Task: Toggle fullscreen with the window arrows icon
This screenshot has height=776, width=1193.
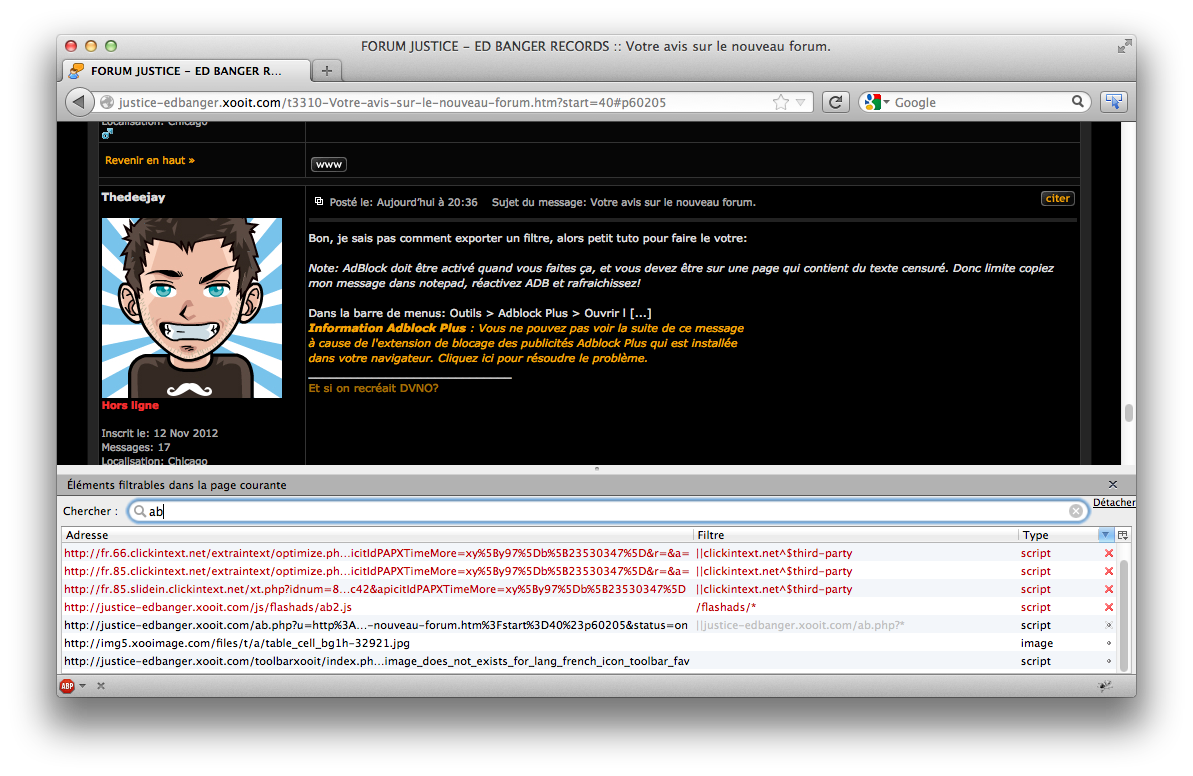Action: pyautogui.click(x=1124, y=46)
